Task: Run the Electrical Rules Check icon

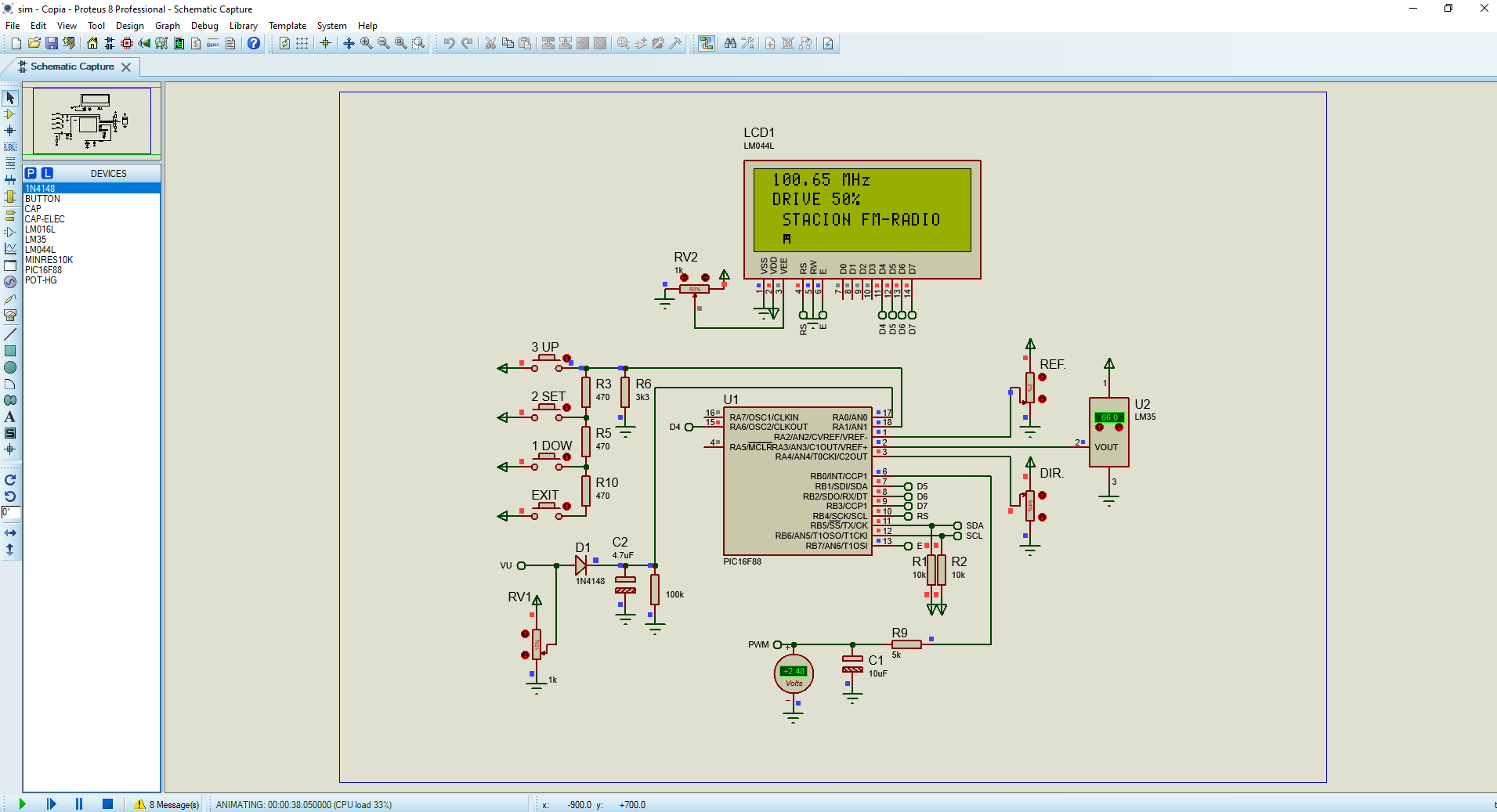Action: 828,44
